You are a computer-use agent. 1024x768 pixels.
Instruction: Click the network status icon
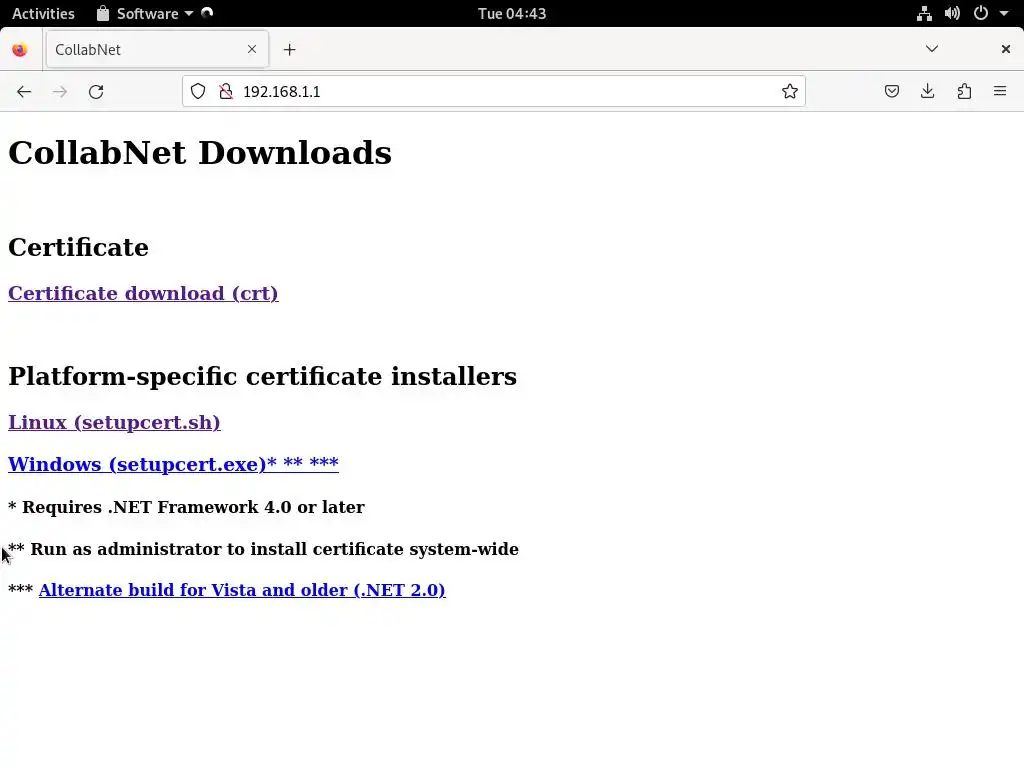[x=924, y=14]
